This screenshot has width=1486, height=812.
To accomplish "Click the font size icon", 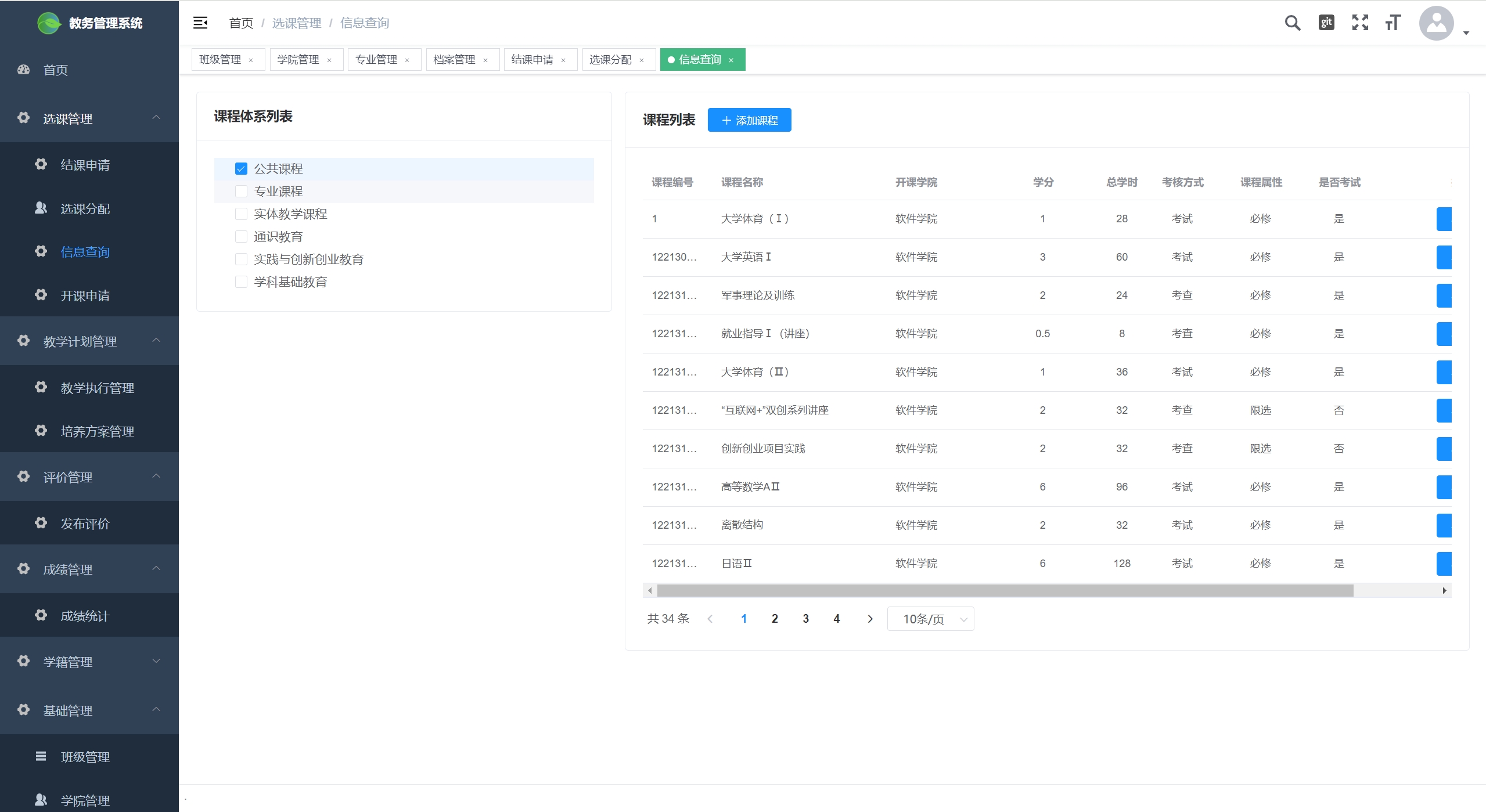I will pos(1393,23).
